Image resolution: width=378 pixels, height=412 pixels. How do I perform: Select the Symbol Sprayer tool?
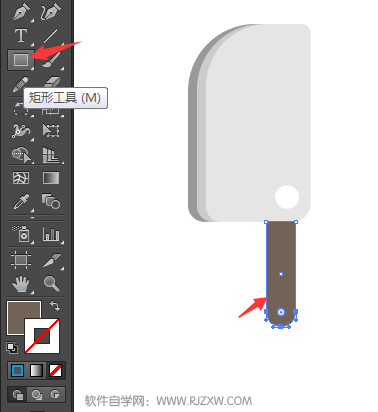[21, 233]
